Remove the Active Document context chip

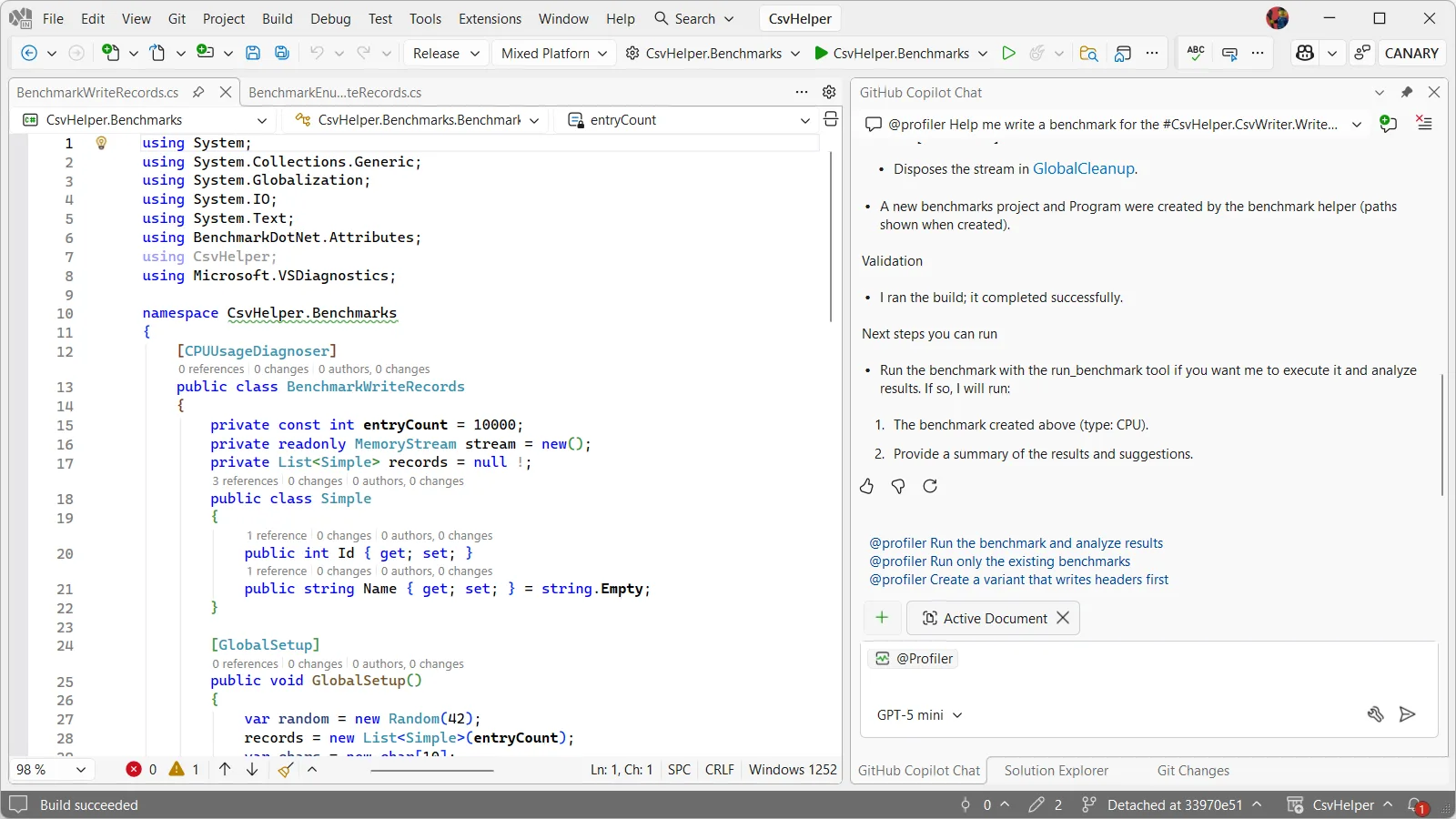[1063, 618]
